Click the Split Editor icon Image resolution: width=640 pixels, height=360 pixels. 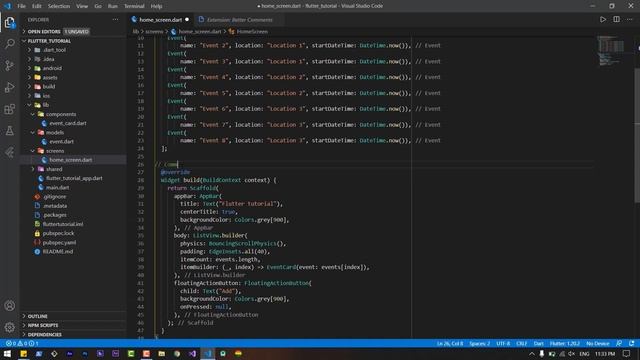click(x=616, y=19)
